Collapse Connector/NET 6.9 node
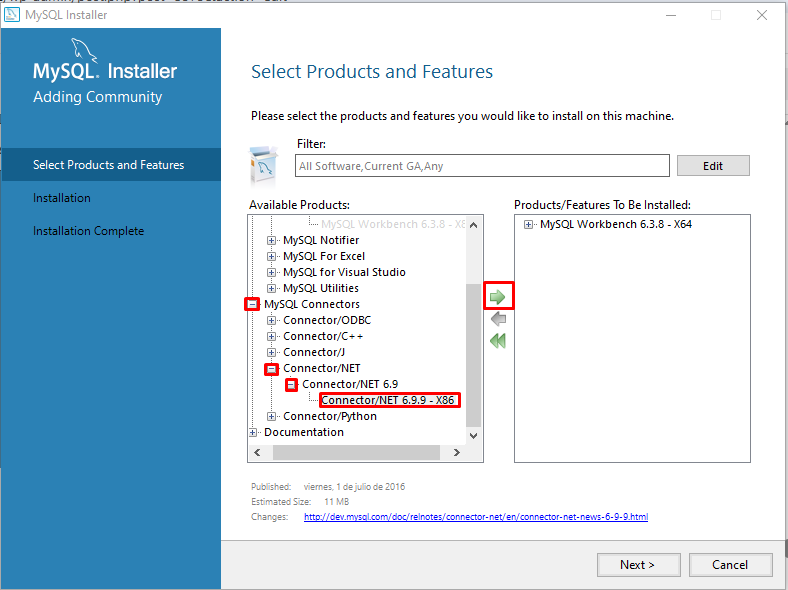This screenshot has width=788, height=590. (291, 385)
